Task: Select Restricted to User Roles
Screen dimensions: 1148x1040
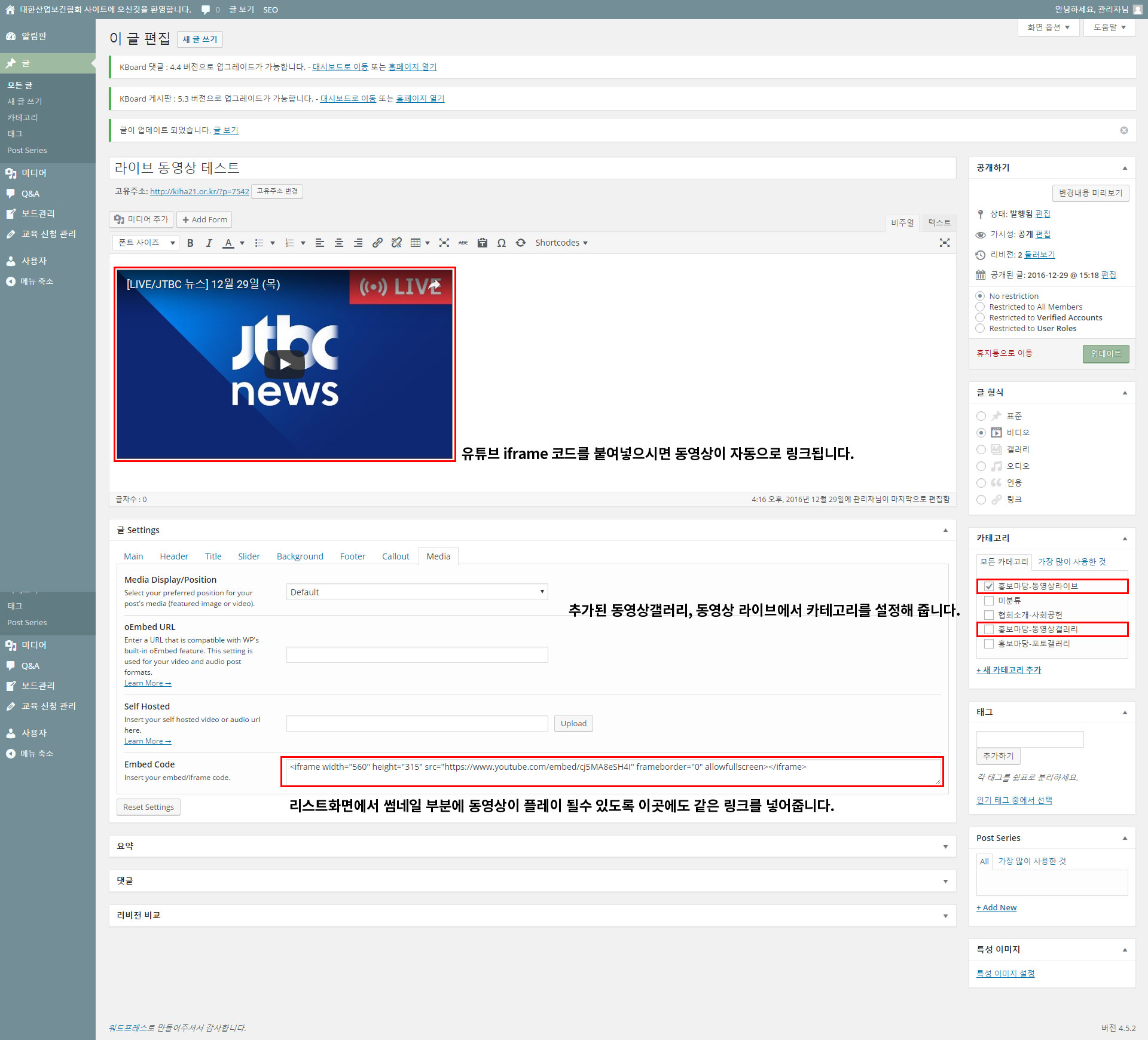Action: [x=980, y=328]
